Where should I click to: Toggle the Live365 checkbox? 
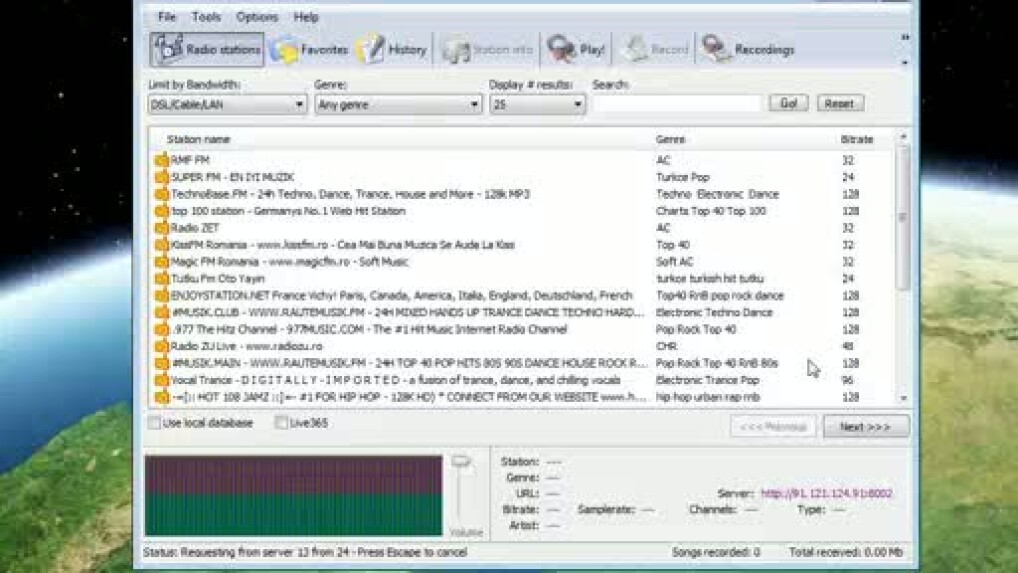[281, 423]
